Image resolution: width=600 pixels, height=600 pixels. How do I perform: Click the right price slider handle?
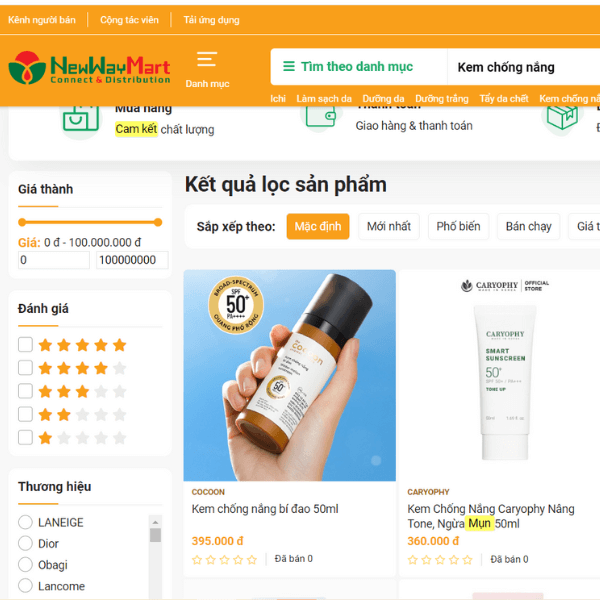[x=158, y=222]
